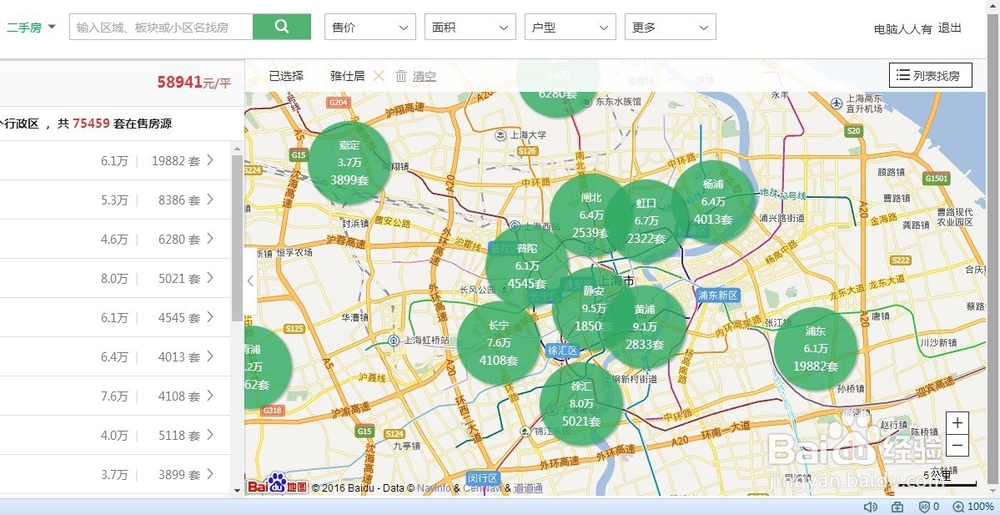Screen dimensions: 1000x515
Task: Remove the 雅仕居 filter with X
Action: [379, 76]
